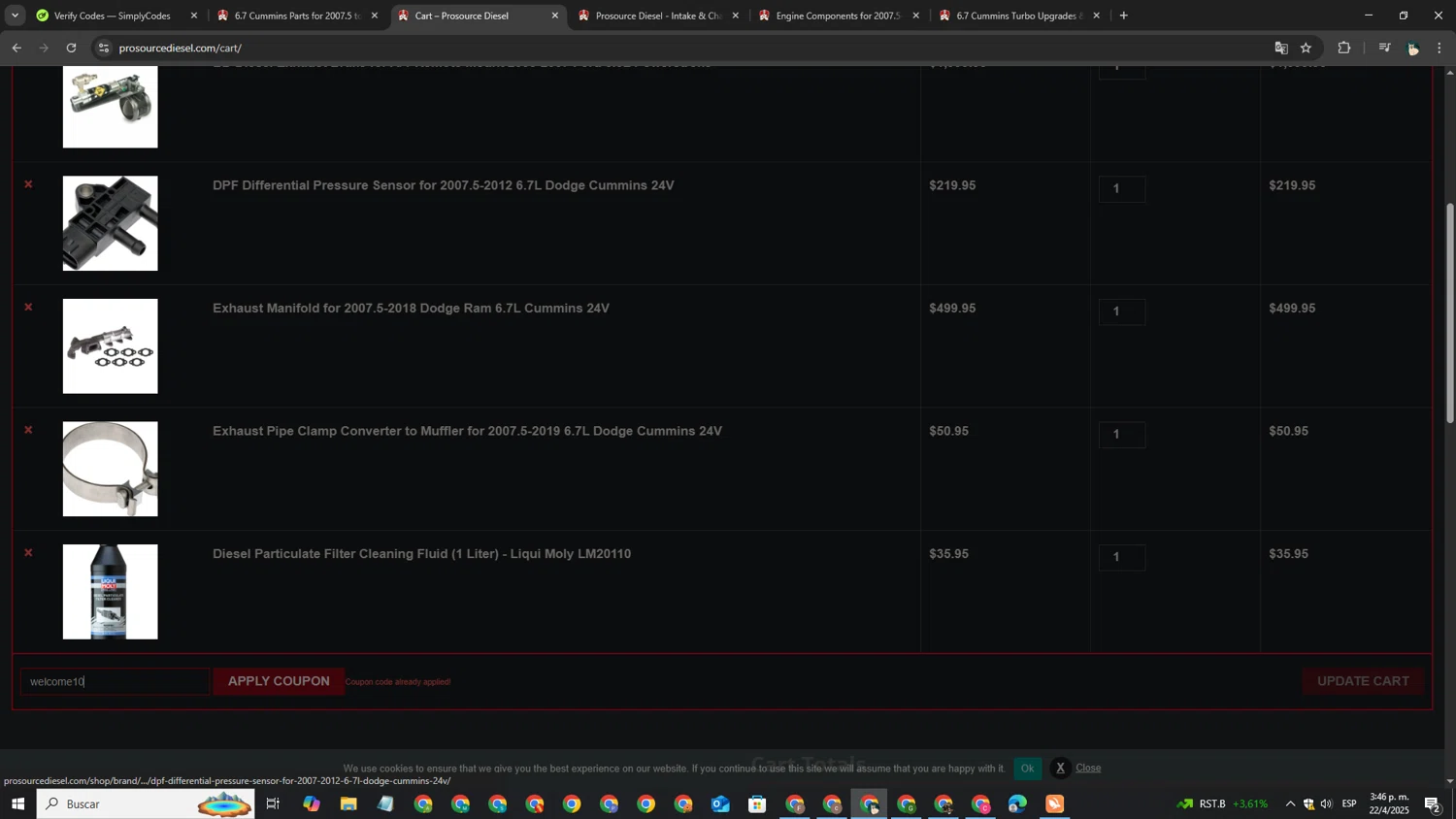Select the $499.95 Exhaust Manifold price
This screenshot has width=1456, height=819.
[952, 309]
